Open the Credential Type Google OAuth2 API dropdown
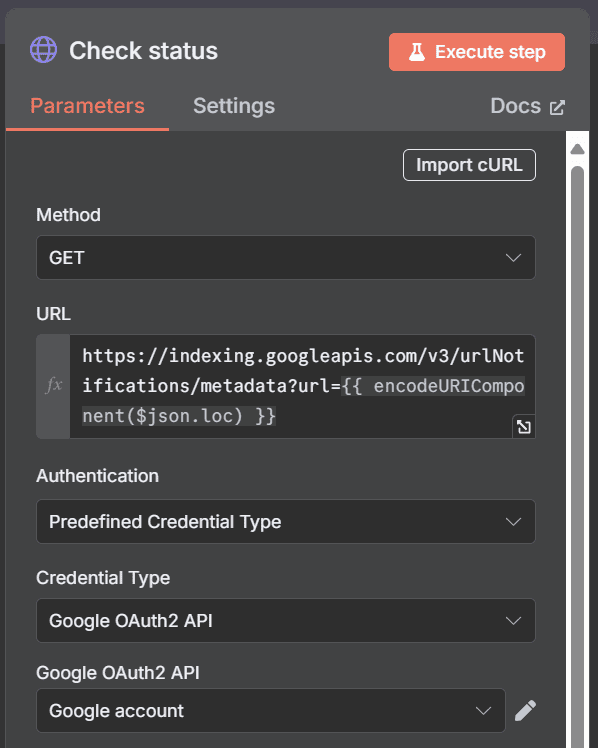Viewport: 598px width, 748px height. click(x=286, y=621)
